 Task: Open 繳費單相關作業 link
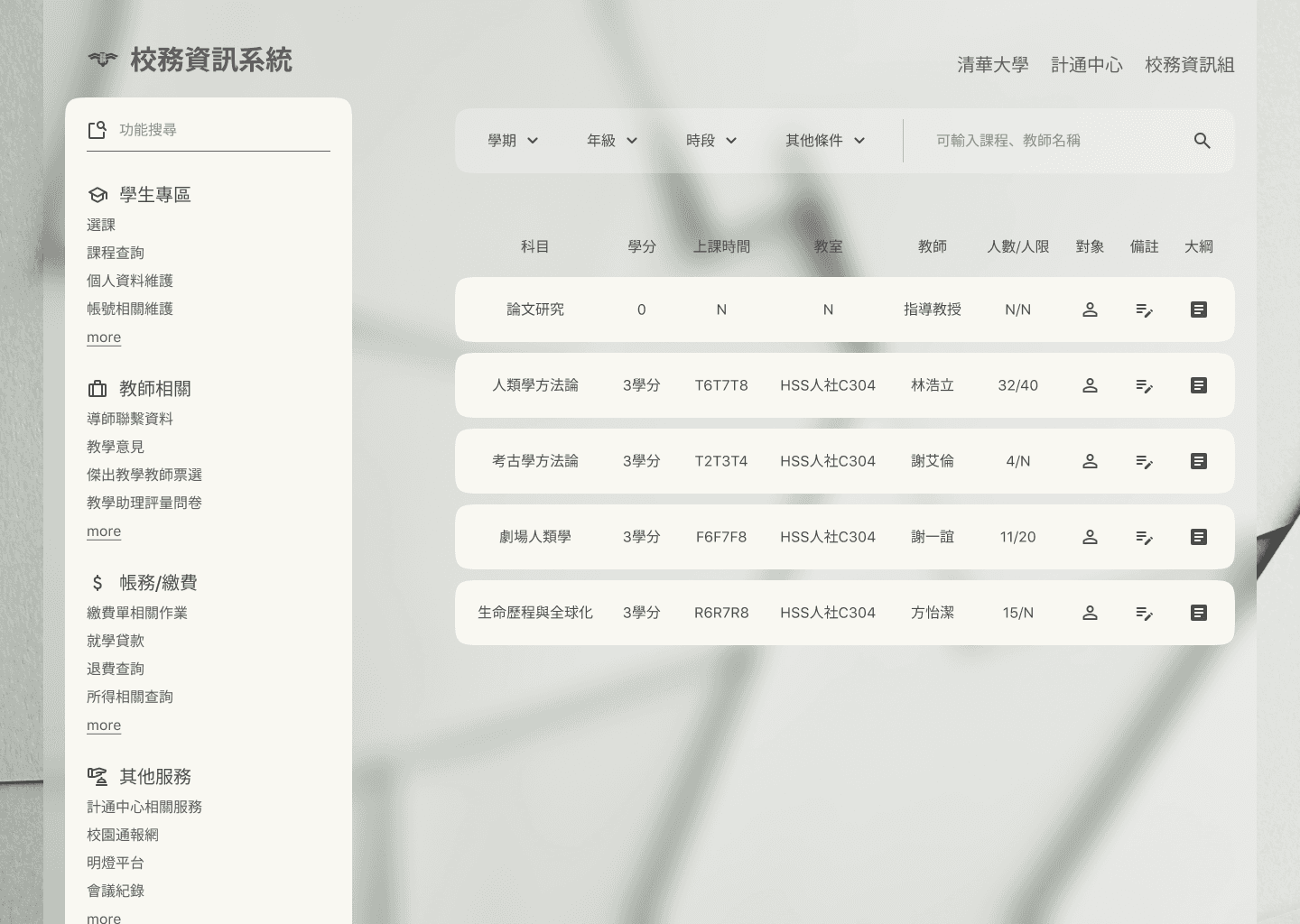(137, 613)
